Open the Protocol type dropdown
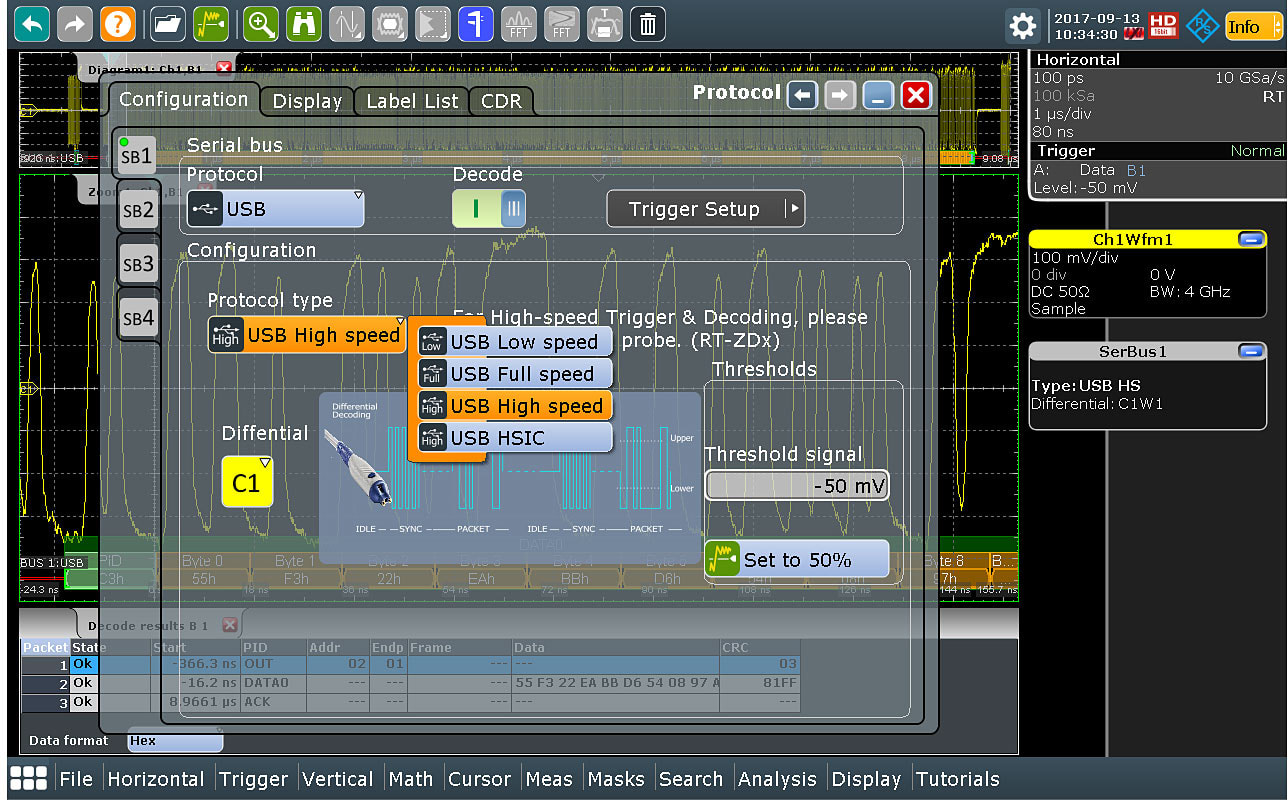Screen dimensions: 1288x800 306,335
